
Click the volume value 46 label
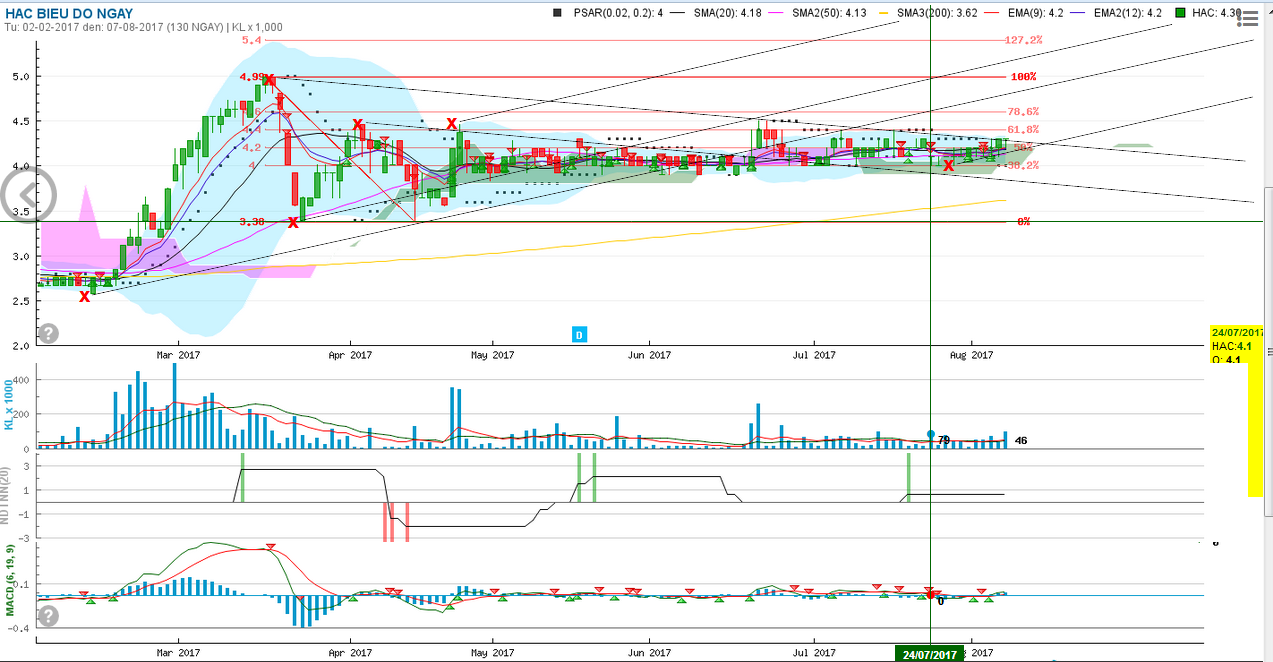tap(1021, 441)
